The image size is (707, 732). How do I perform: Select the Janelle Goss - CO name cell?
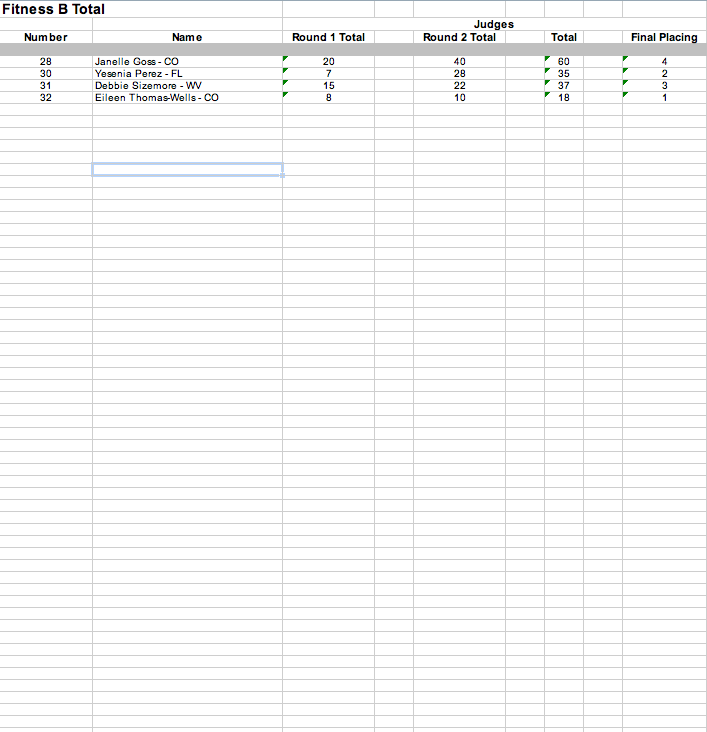coord(137,62)
